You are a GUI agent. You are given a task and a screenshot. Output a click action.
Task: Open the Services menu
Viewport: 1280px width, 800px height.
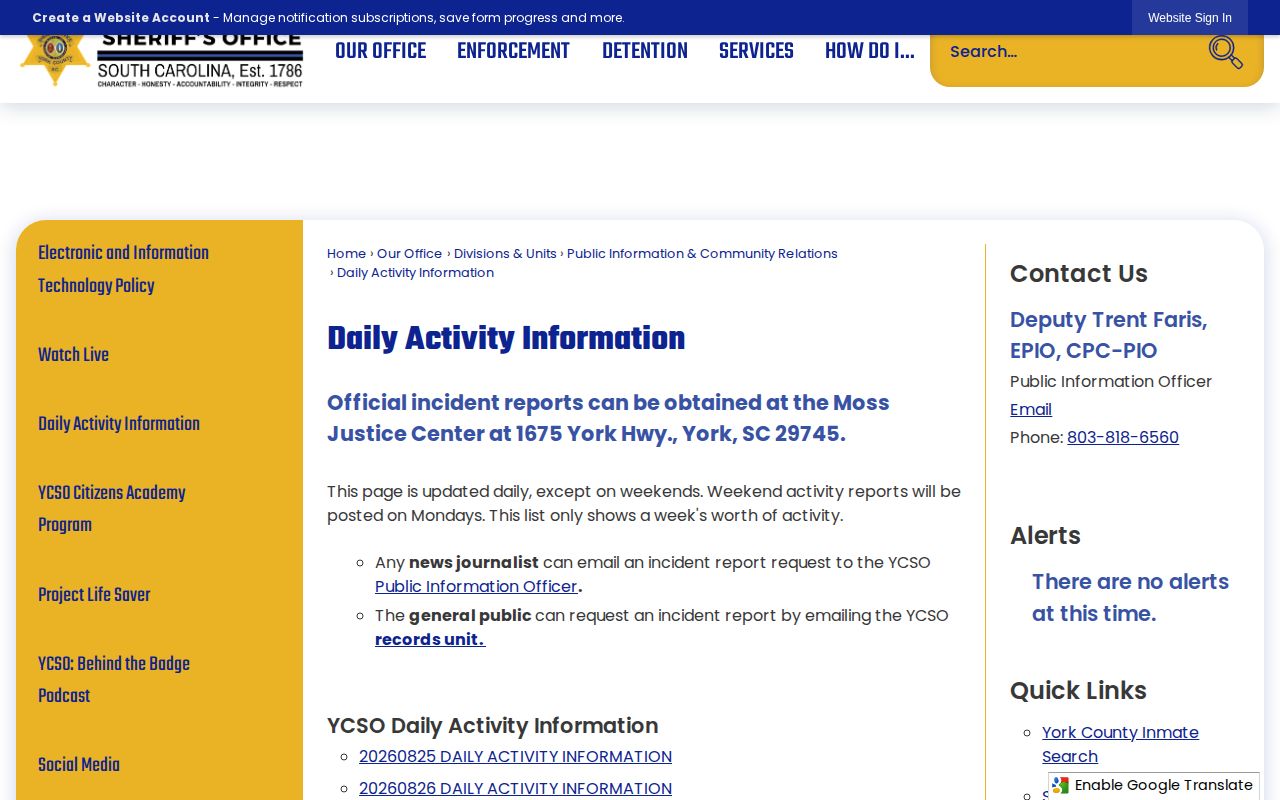[x=756, y=52]
